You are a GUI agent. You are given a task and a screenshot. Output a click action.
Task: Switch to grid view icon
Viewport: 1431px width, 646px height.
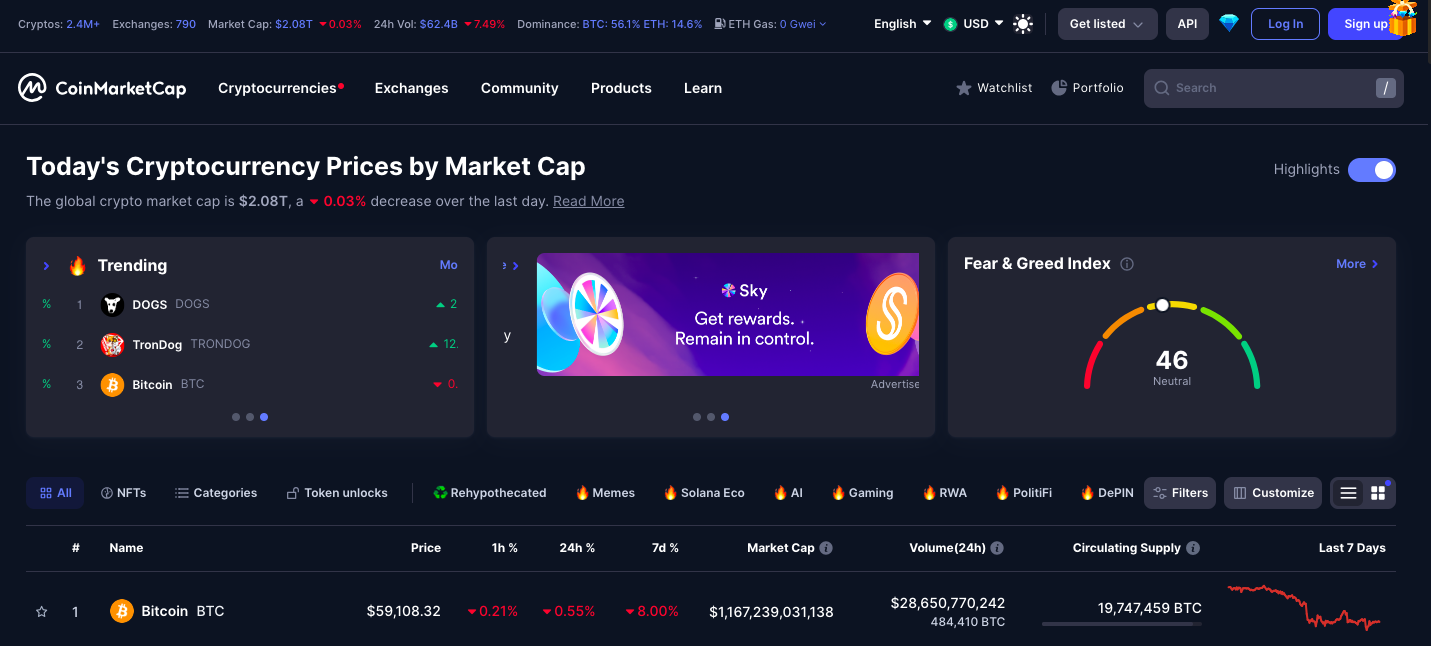click(1378, 493)
